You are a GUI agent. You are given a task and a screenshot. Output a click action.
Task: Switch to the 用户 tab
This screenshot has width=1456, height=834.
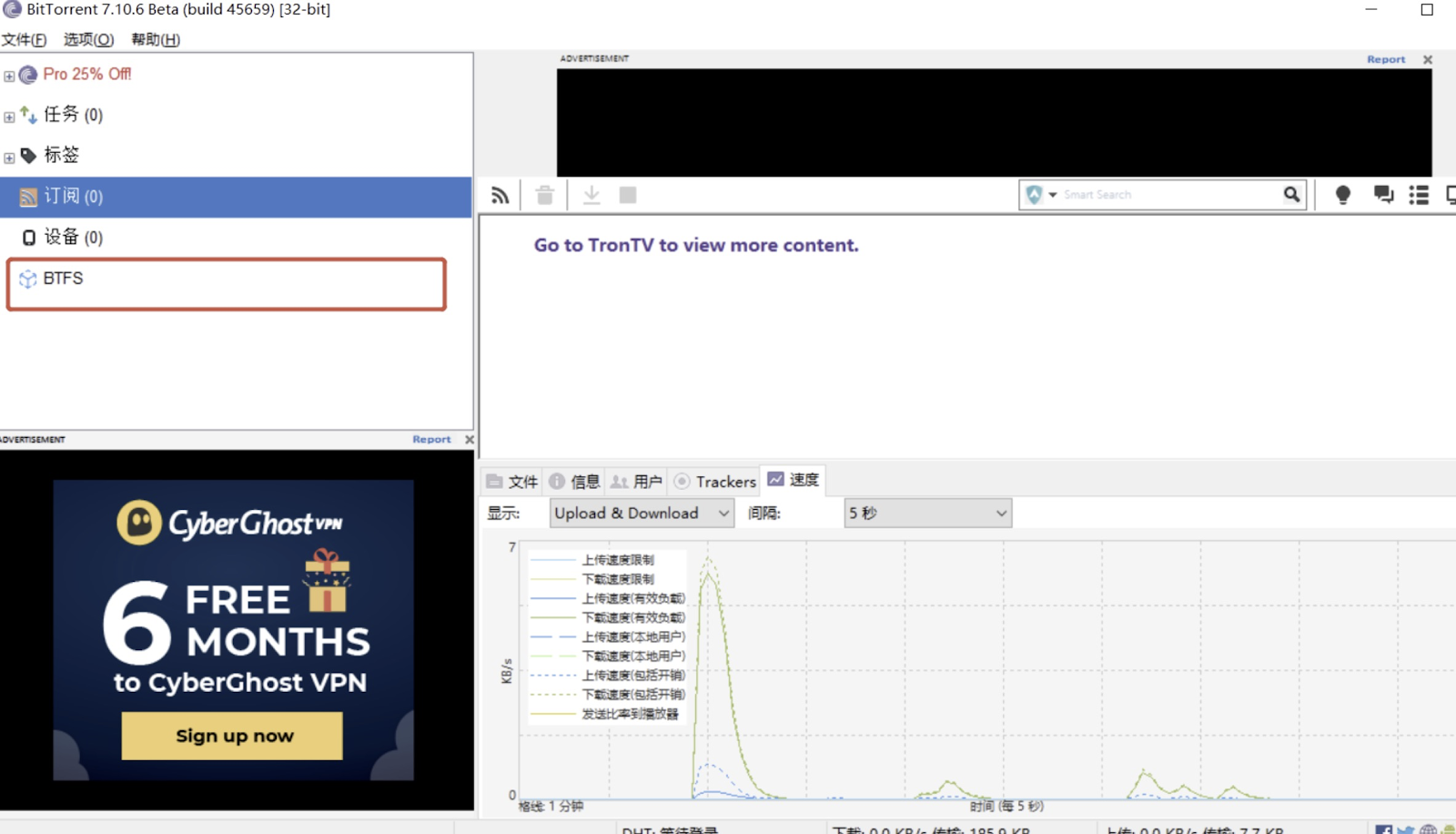(x=636, y=482)
